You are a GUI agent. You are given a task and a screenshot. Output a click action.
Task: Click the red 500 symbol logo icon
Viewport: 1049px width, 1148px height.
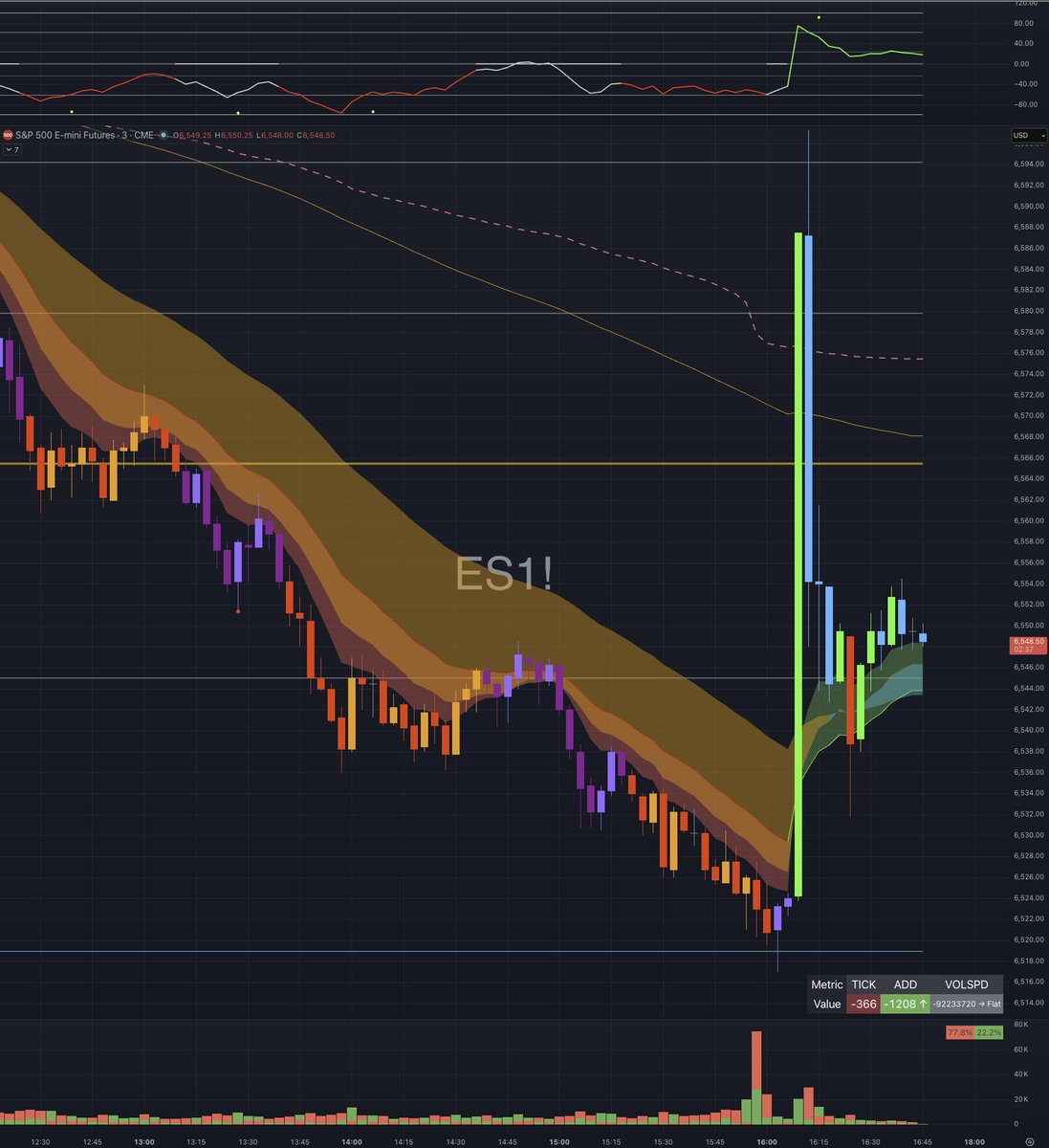point(8,135)
